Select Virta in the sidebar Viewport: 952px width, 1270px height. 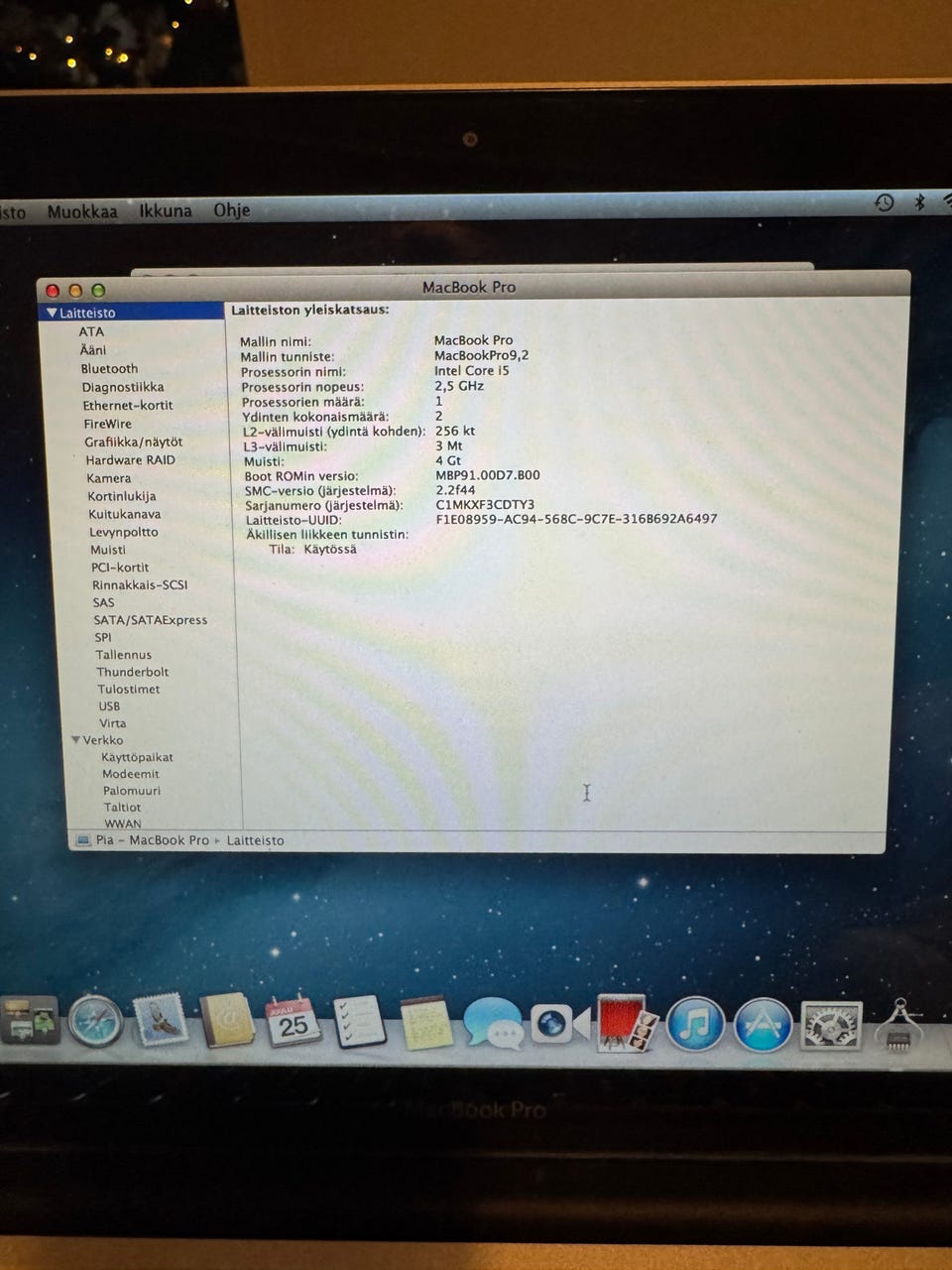tap(112, 723)
